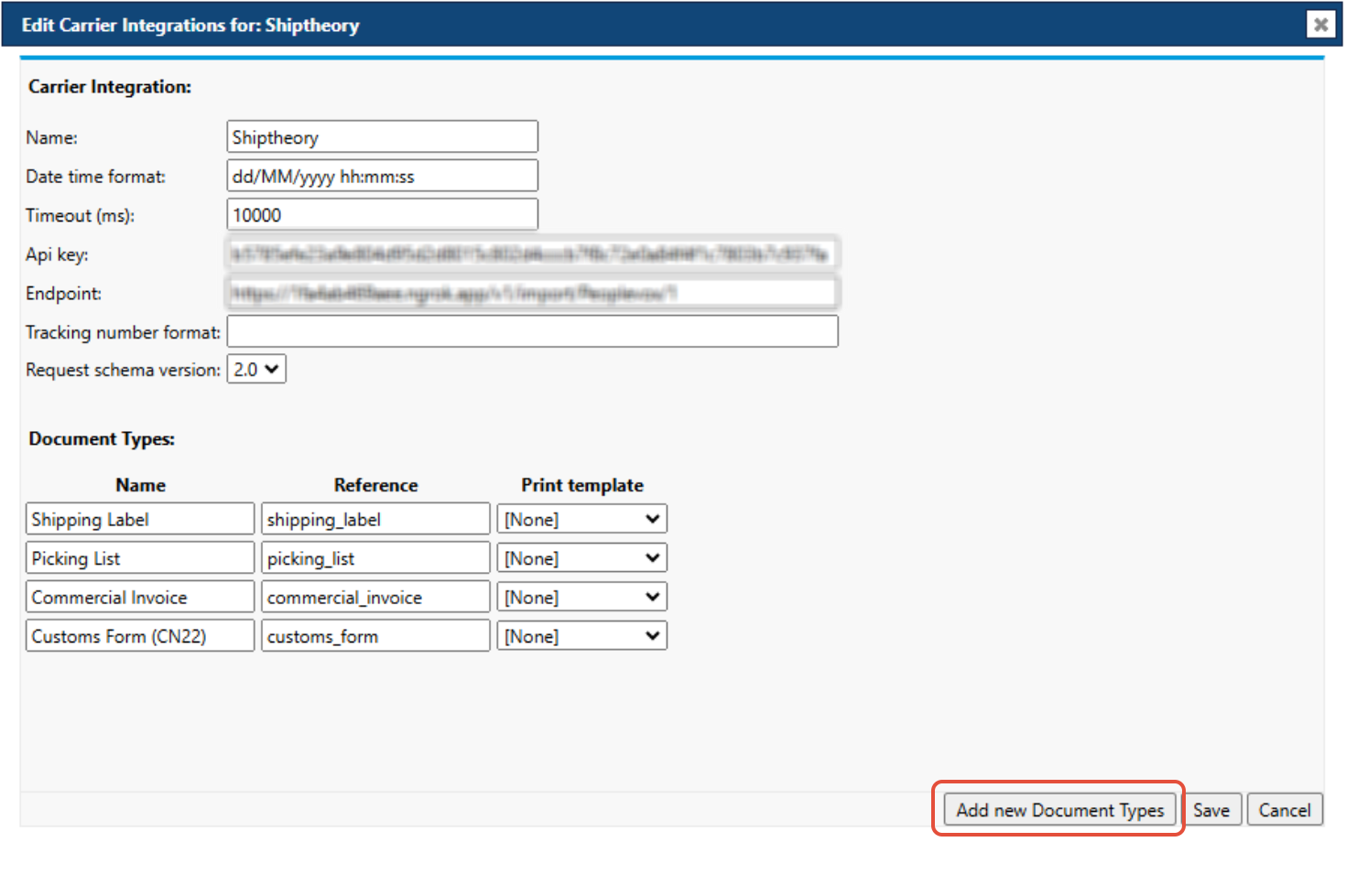Click the Date time format label
The width and height of the screenshot is (1346, 896).
(x=95, y=177)
